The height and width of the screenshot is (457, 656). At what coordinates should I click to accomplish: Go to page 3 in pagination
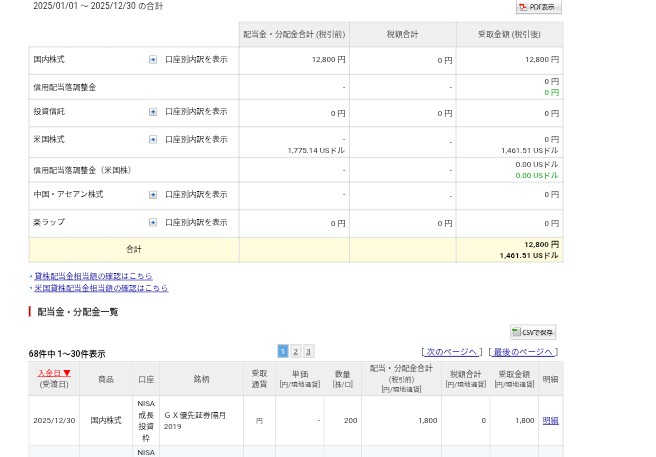(308, 351)
